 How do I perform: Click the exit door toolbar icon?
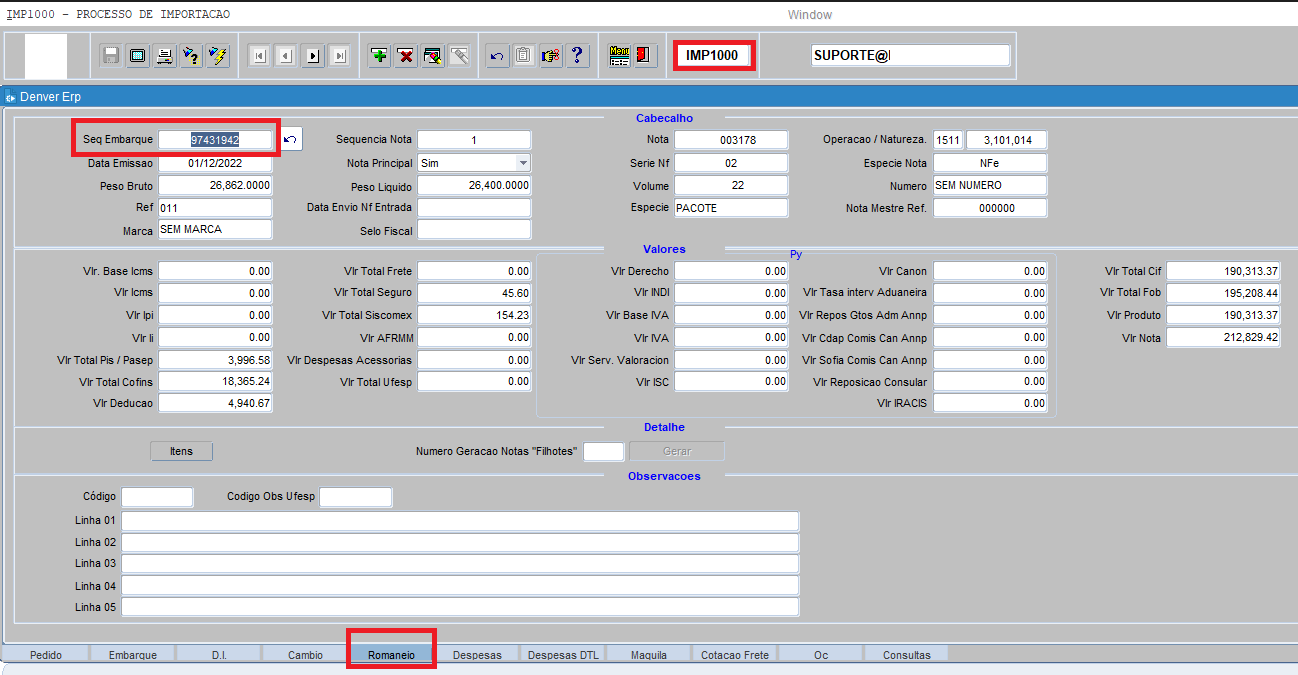[646, 56]
